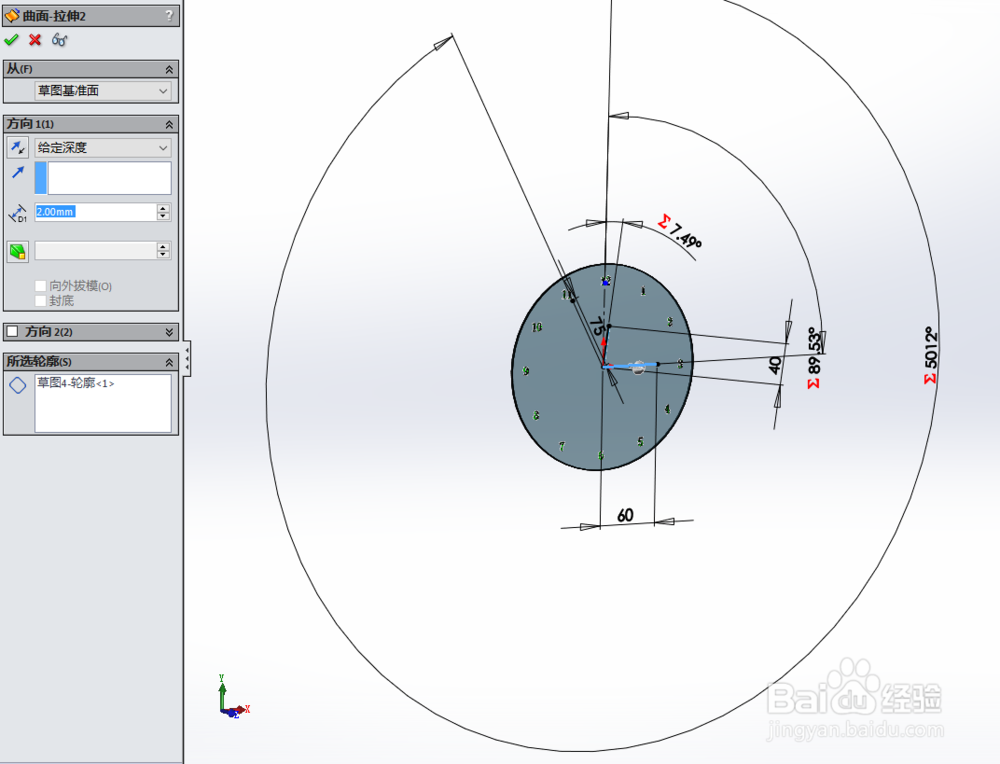Edit the 2.00mm depth field
The height and width of the screenshot is (764, 1000).
click(96, 212)
